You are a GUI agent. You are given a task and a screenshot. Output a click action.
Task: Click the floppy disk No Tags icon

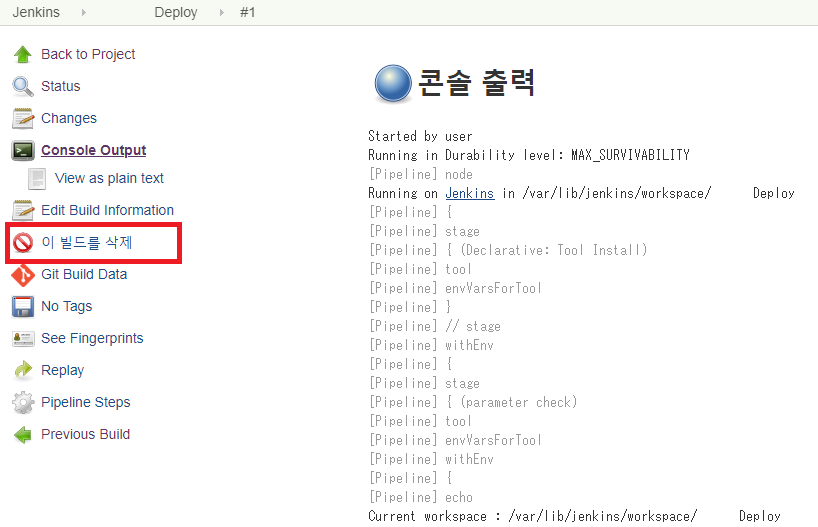pyautogui.click(x=22, y=307)
